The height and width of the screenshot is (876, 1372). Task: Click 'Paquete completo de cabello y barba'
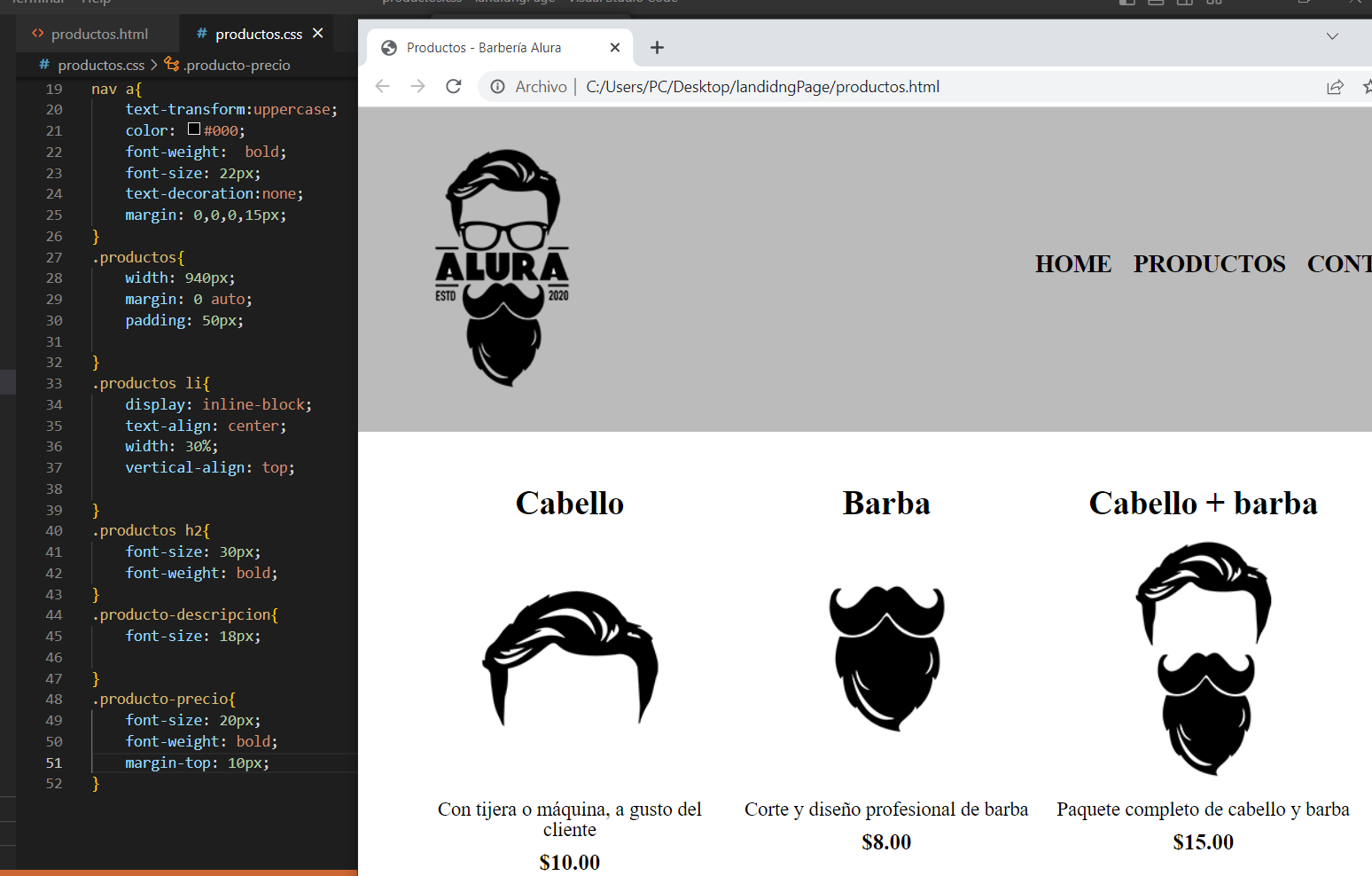point(1204,810)
